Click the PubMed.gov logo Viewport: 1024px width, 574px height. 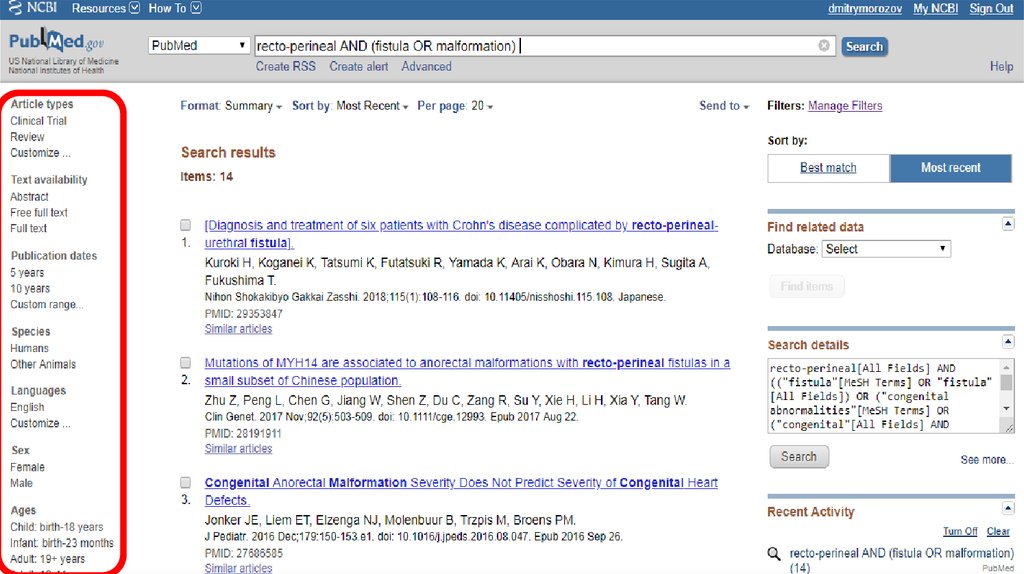tap(56, 45)
